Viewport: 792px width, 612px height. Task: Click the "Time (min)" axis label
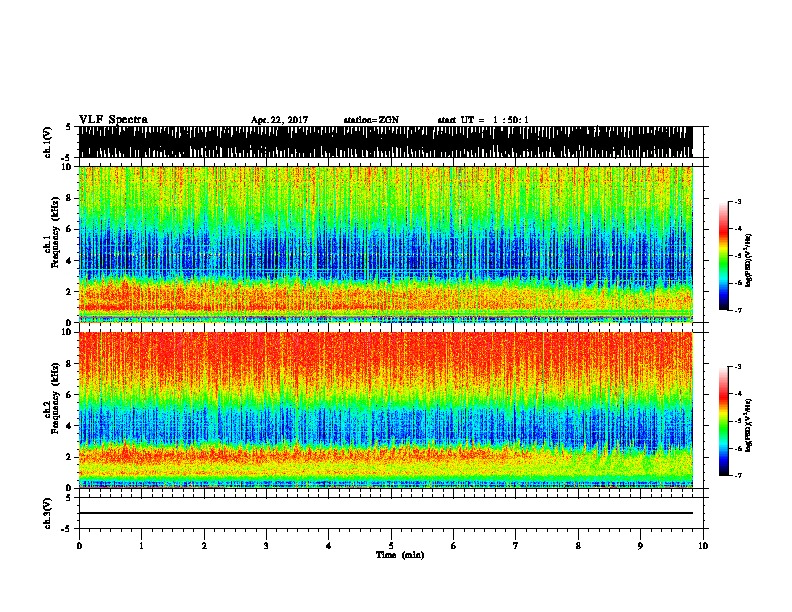[x=400, y=555]
